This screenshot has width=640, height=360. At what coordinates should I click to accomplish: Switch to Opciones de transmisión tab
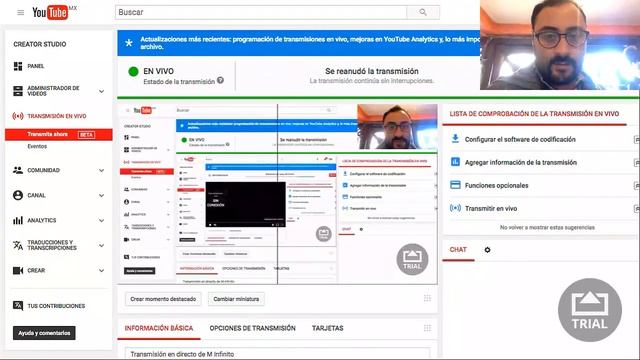[x=252, y=328]
